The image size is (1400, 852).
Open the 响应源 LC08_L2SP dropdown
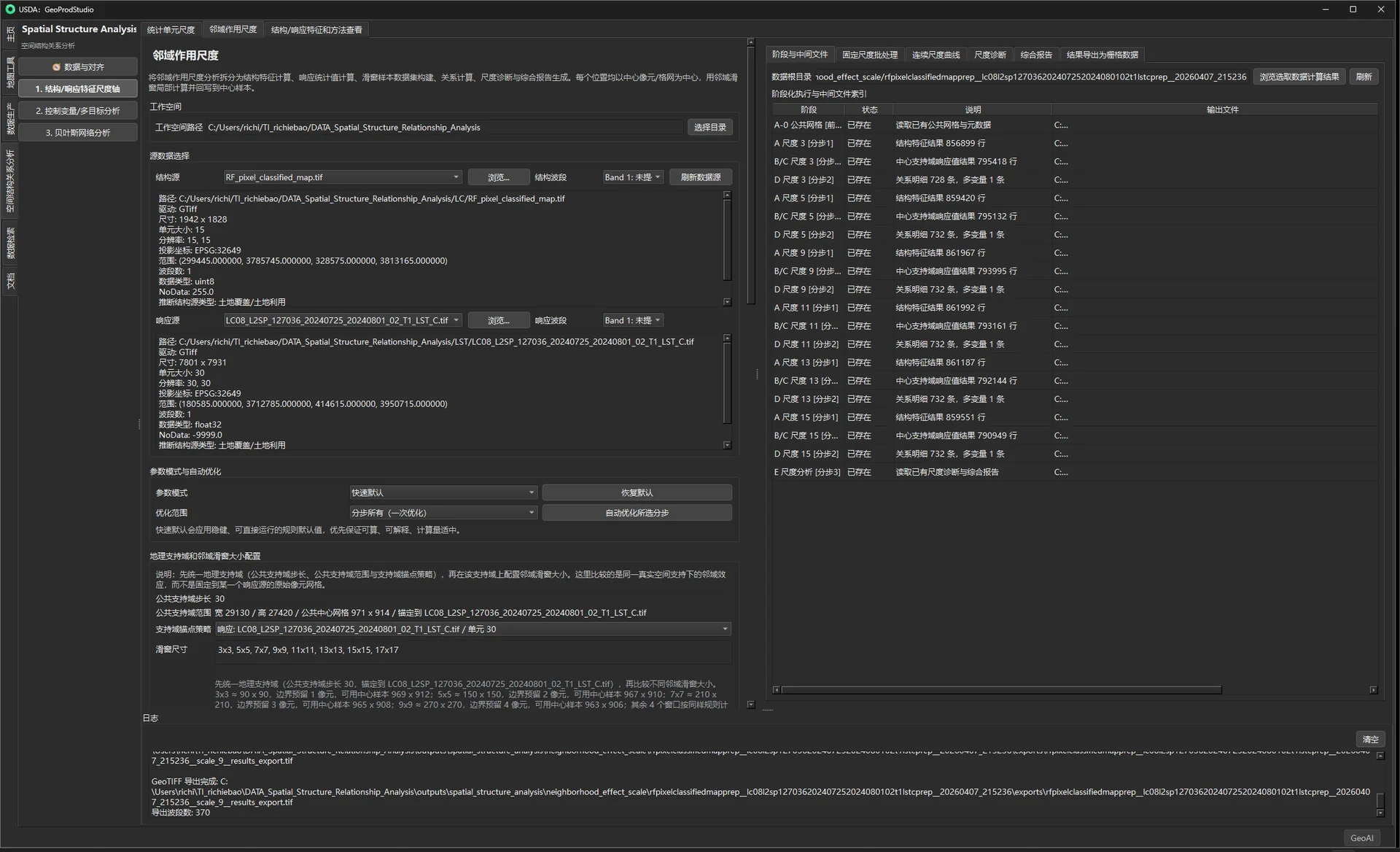click(342, 320)
